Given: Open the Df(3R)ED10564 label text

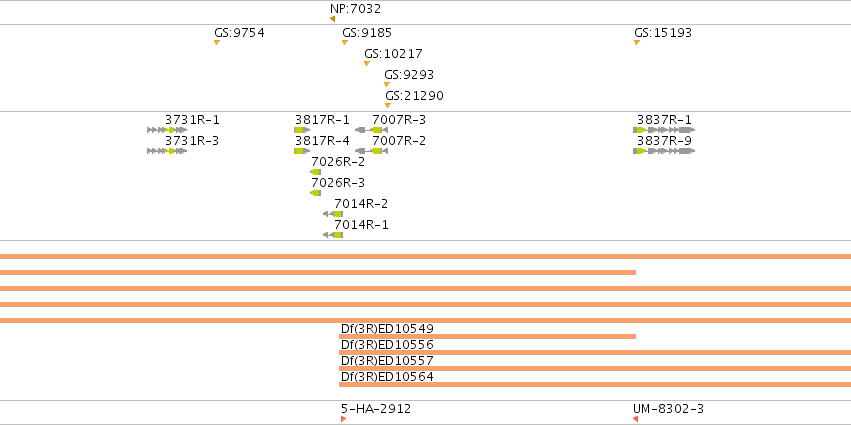Looking at the screenshot, I should point(388,377).
